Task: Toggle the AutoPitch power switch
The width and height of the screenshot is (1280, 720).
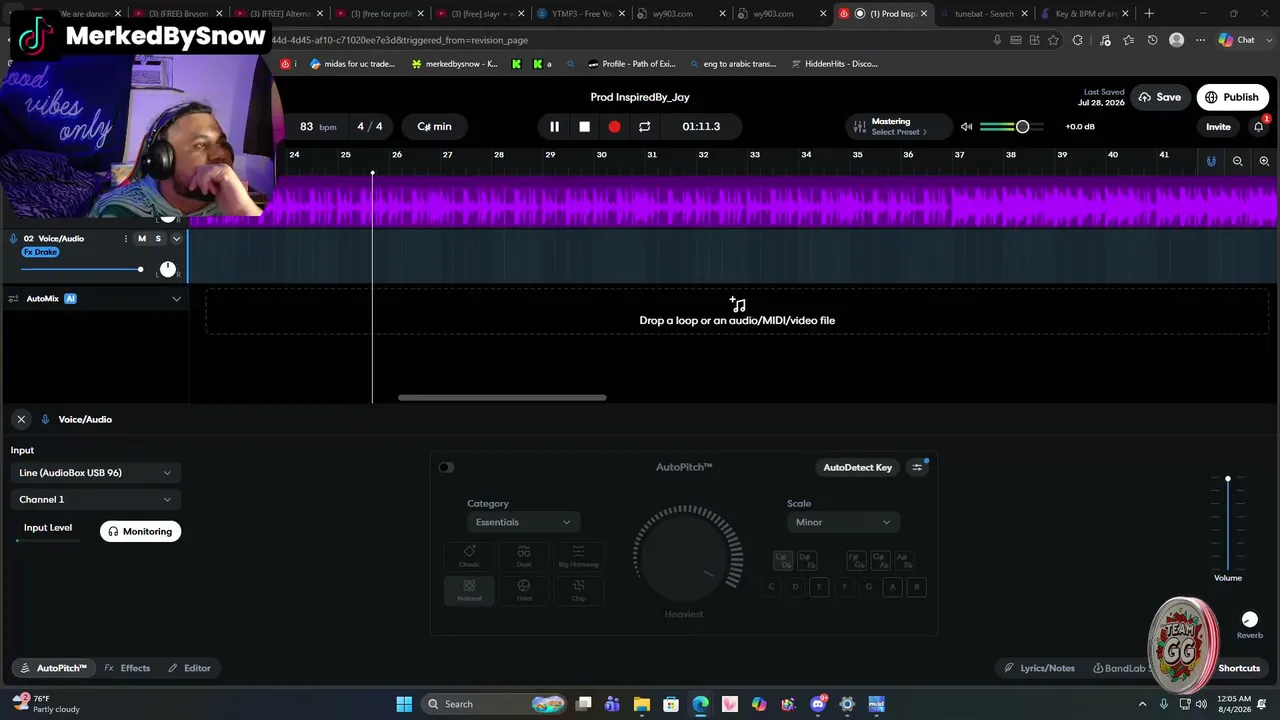Action: [x=446, y=467]
